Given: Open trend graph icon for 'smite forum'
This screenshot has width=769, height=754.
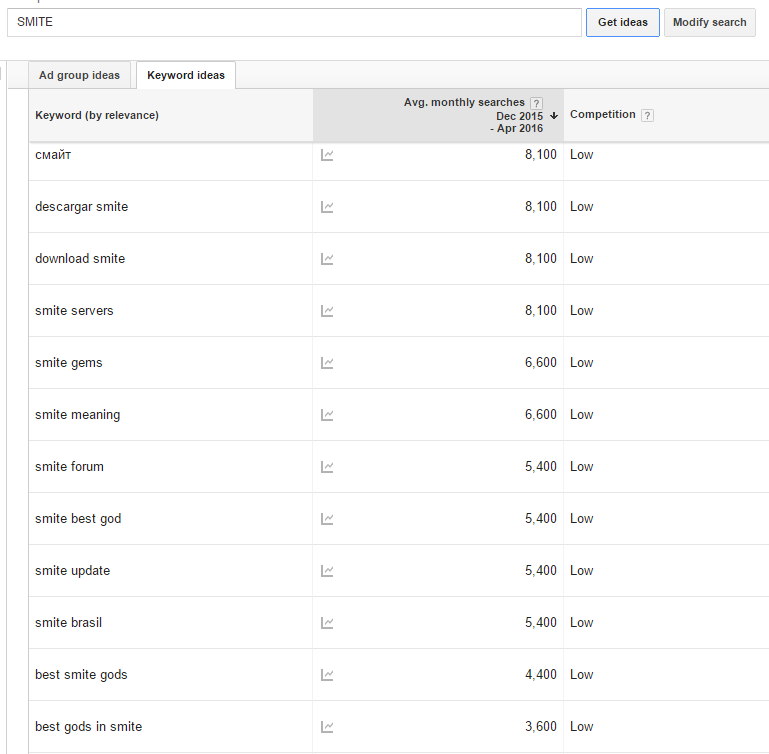Looking at the screenshot, I should pos(327,467).
